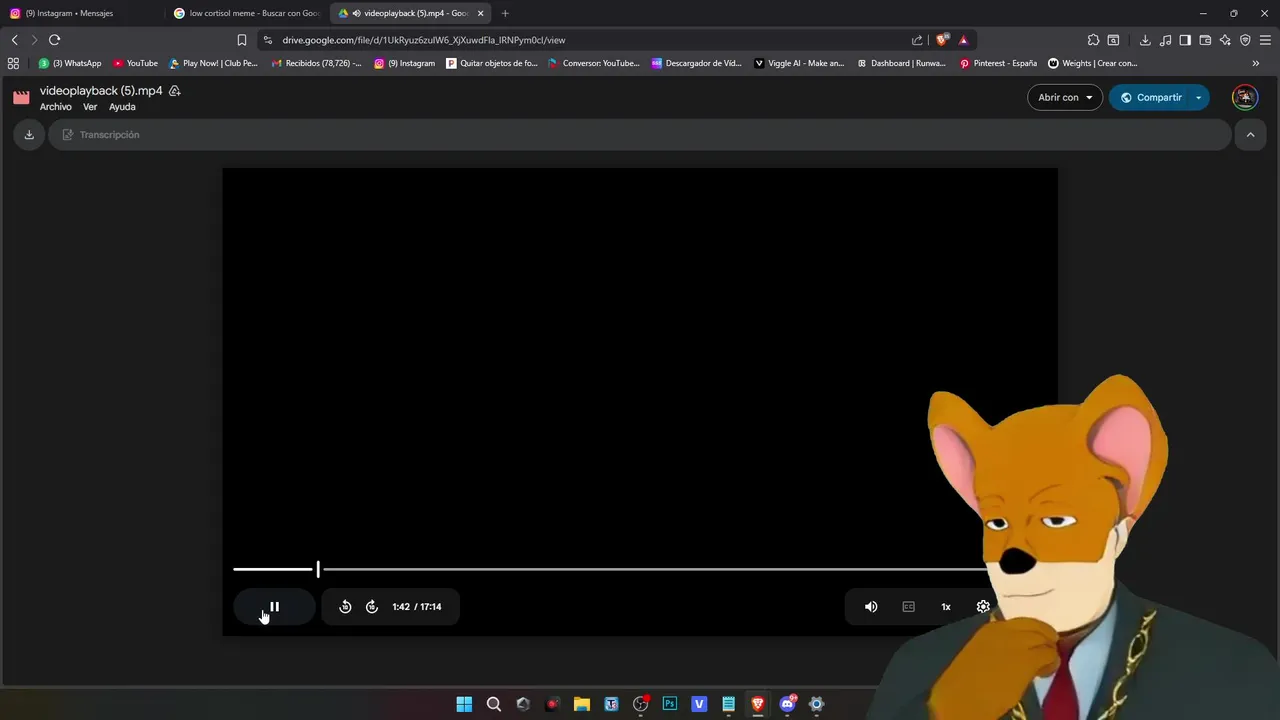Change the 1x playback speed
The image size is (1280, 720).
[946, 607]
